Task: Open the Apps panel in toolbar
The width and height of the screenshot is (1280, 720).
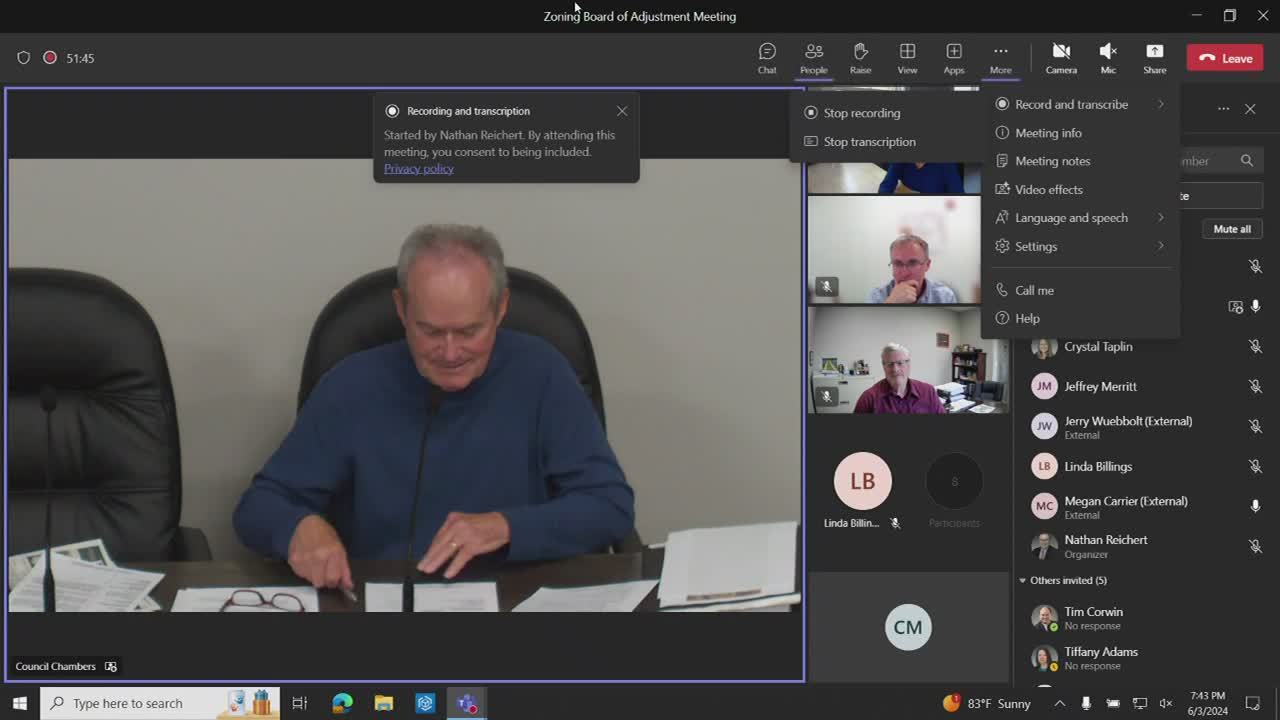Action: (x=954, y=58)
